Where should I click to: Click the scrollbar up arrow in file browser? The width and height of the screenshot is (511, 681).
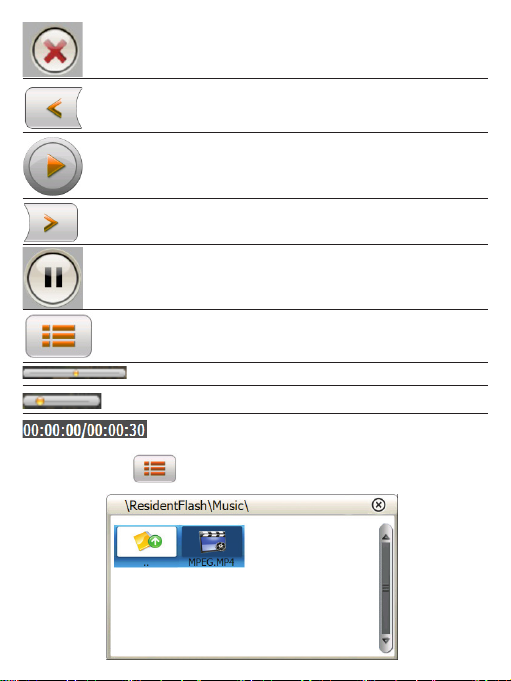(x=386, y=537)
